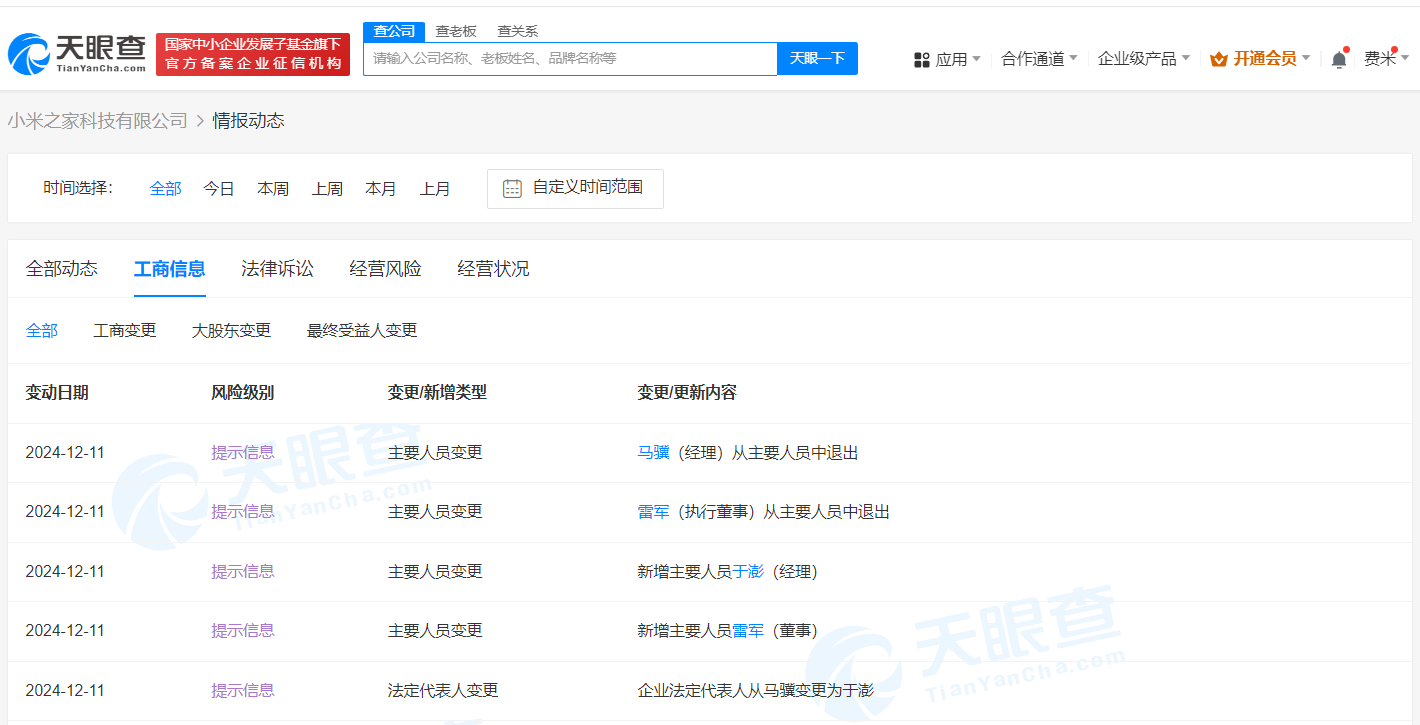This screenshot has width=1420, height=725.
Task: Click the 天眼一下 search button
Action: [817, 58]
